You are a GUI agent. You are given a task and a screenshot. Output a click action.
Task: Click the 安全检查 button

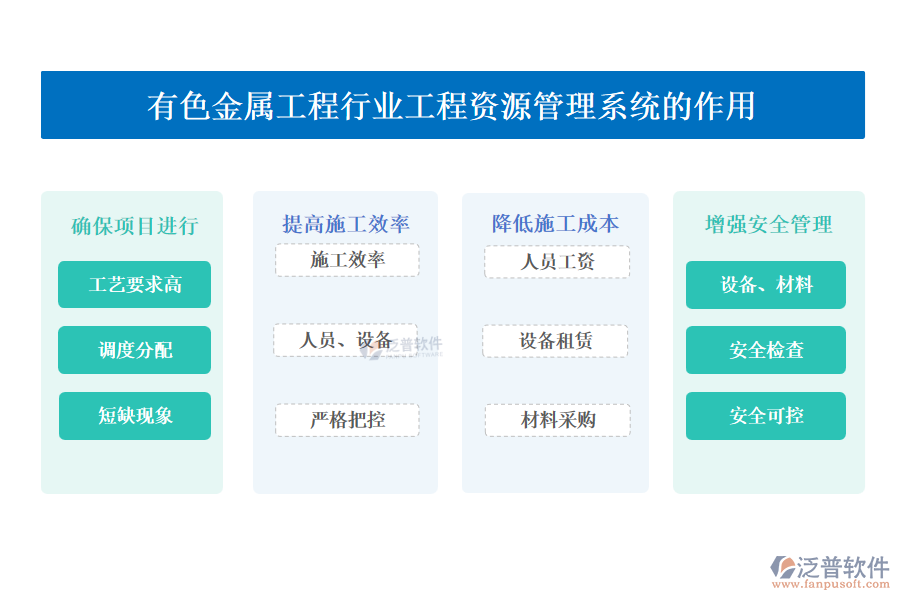click(x=766, y=350)
